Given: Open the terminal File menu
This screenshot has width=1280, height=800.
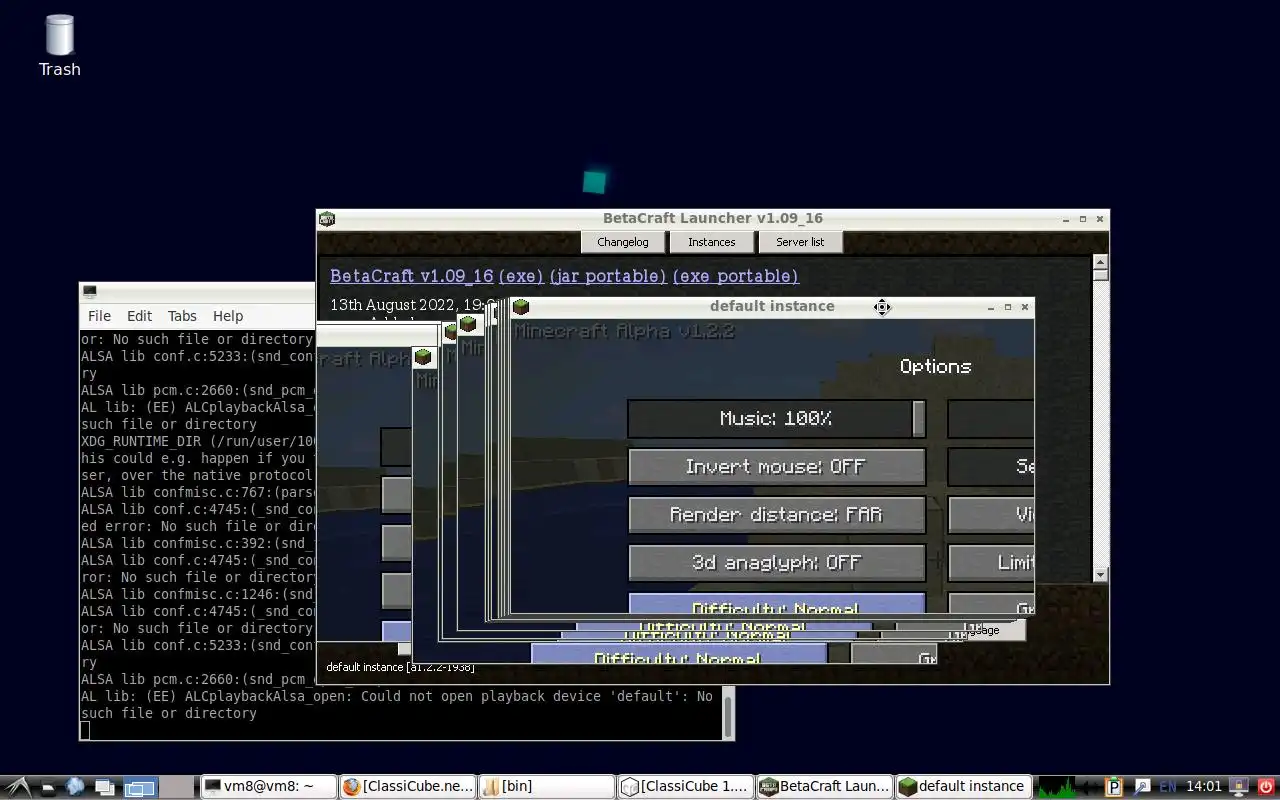Looking at the screenshot, I should coord(99,316).
